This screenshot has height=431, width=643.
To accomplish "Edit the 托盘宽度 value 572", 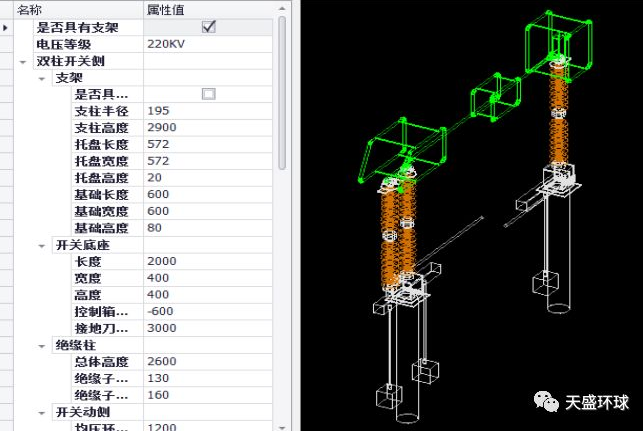I will pos(208,161).
